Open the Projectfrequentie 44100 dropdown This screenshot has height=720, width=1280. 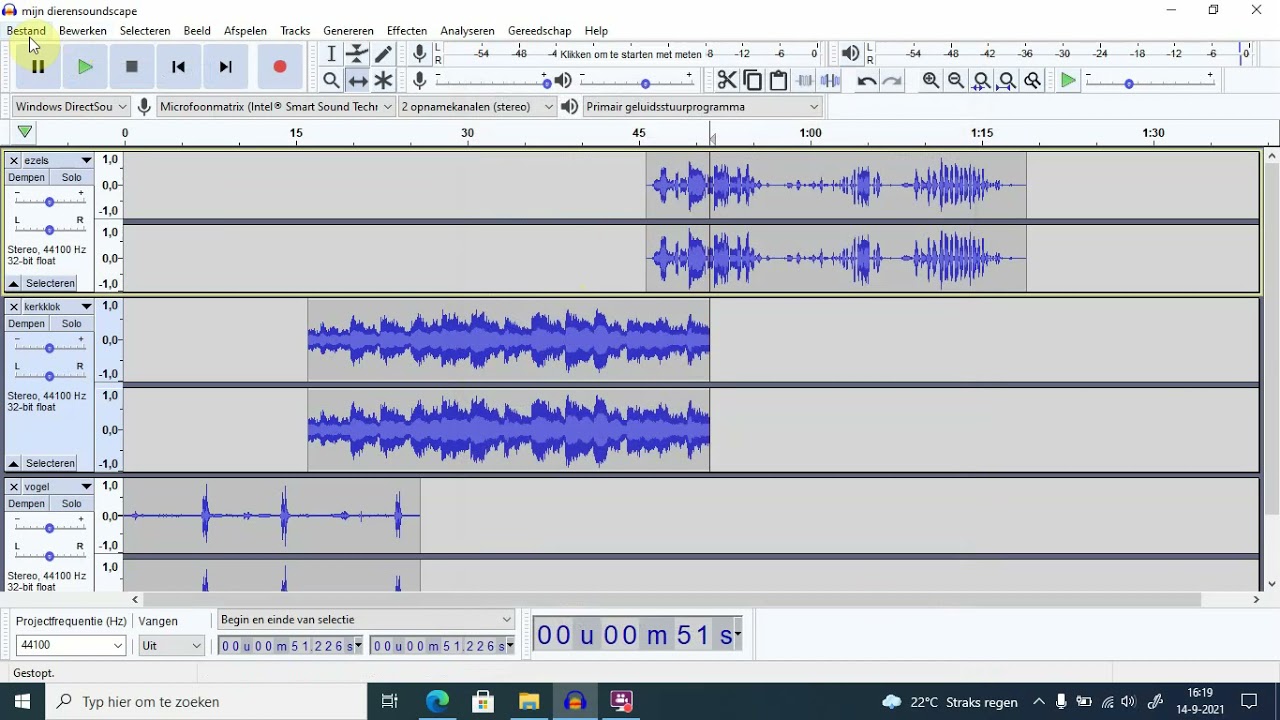(x=70, y=646)
